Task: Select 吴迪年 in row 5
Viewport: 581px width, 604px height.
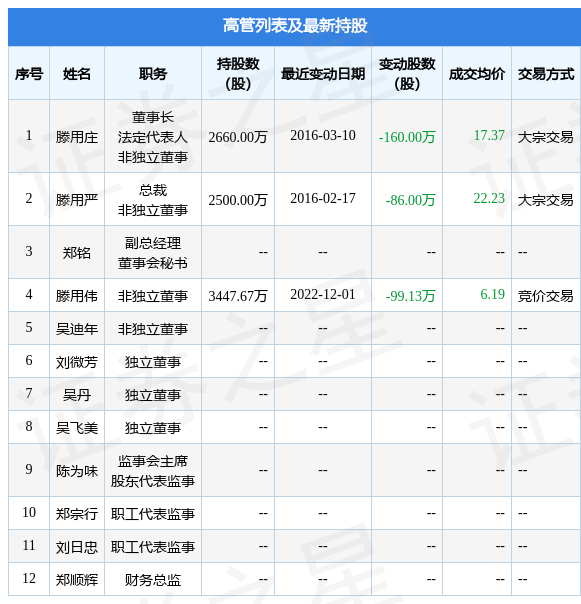Action: point(77,329)
